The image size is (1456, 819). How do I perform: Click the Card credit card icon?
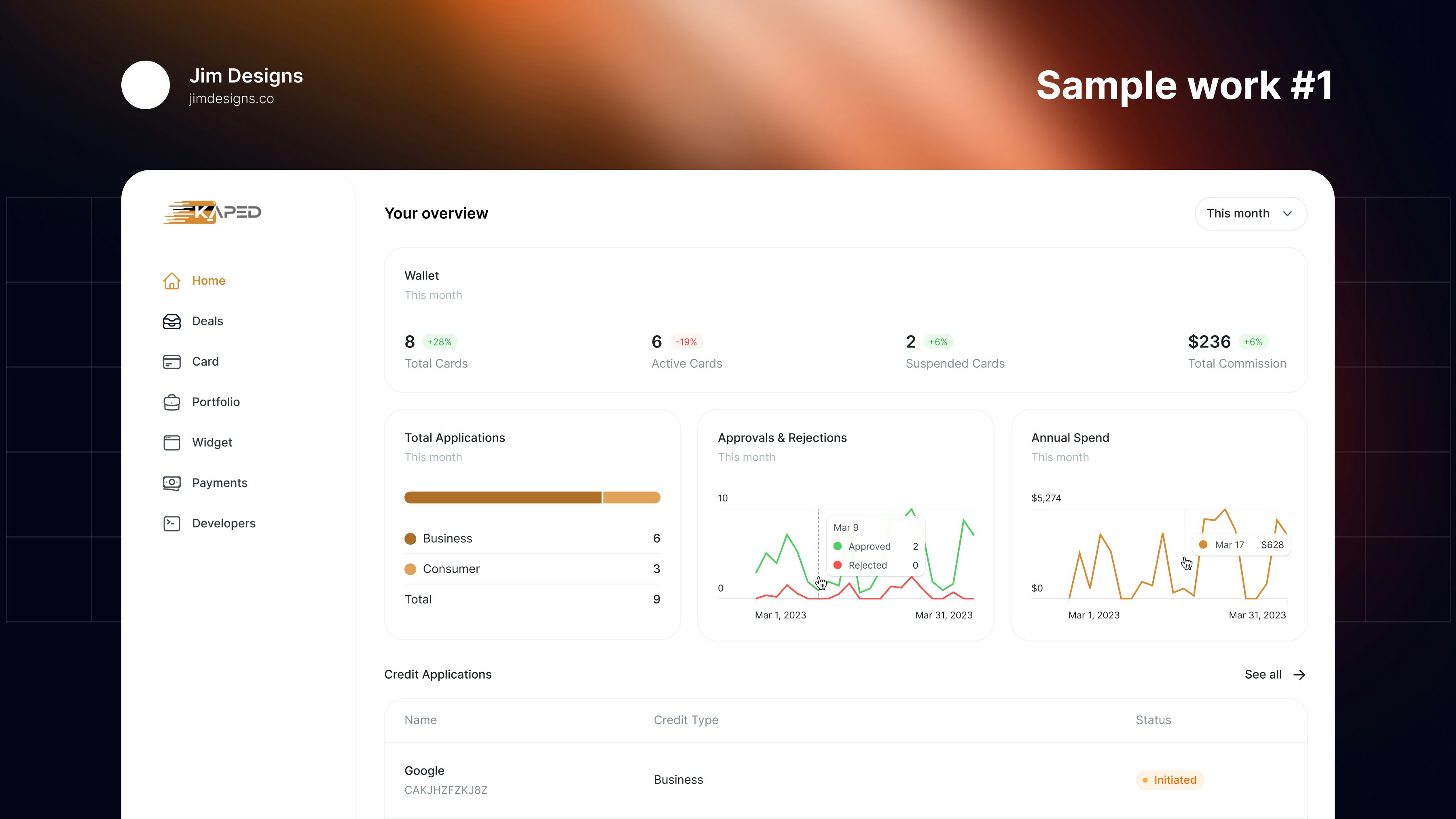pos(172,362)
